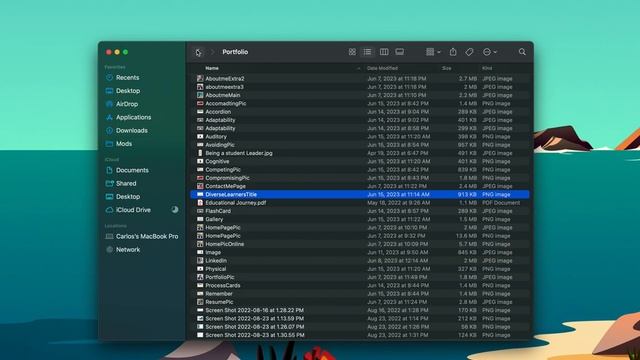Select Being a student Leader.jpg
640x360 pixels.
pos(360,153)
